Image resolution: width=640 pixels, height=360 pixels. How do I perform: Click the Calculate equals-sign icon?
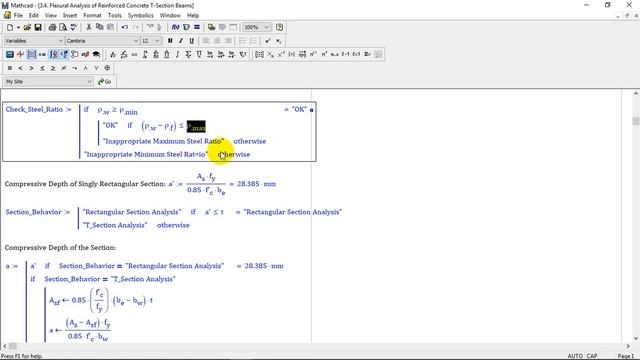click(197, 27)
